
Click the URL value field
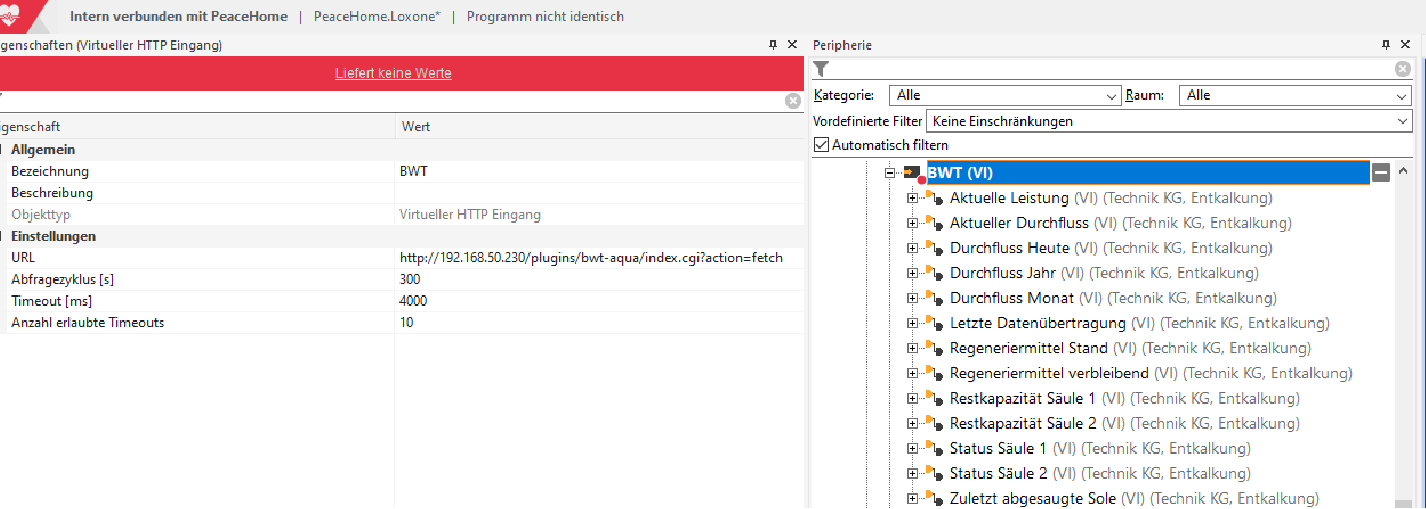600,258
